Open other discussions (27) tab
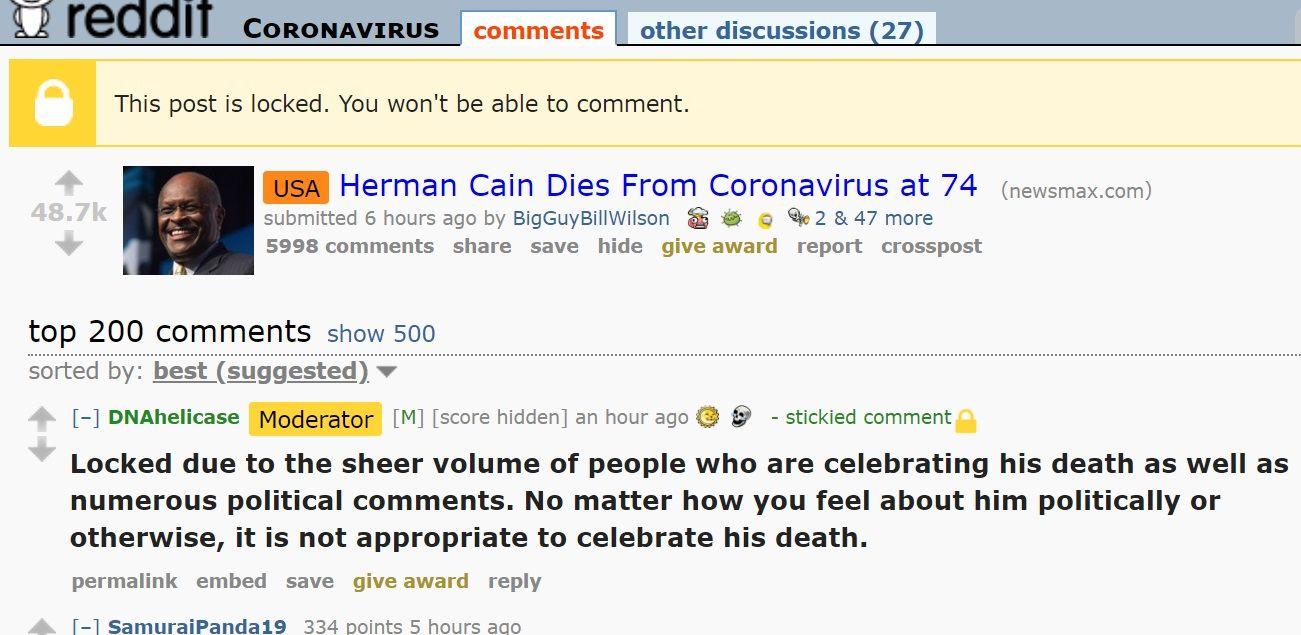1301x635 pixels. [x=781, y=30]
